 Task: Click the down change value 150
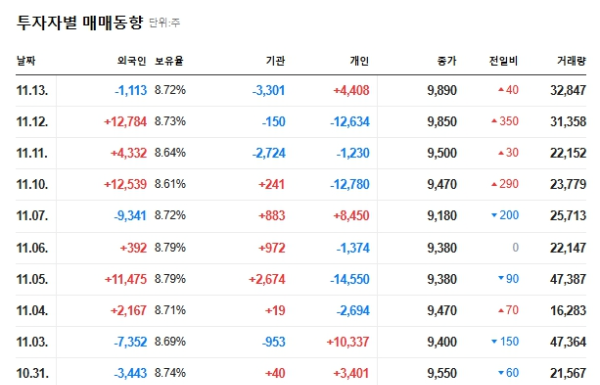tap(509, 342)
